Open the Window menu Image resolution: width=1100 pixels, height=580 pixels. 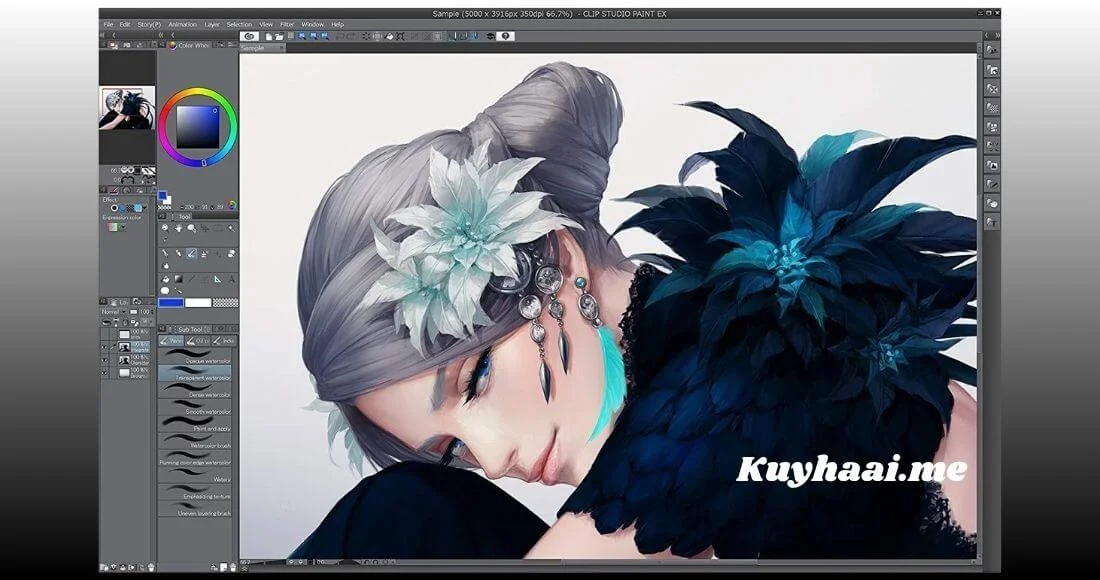click(313, 25)
